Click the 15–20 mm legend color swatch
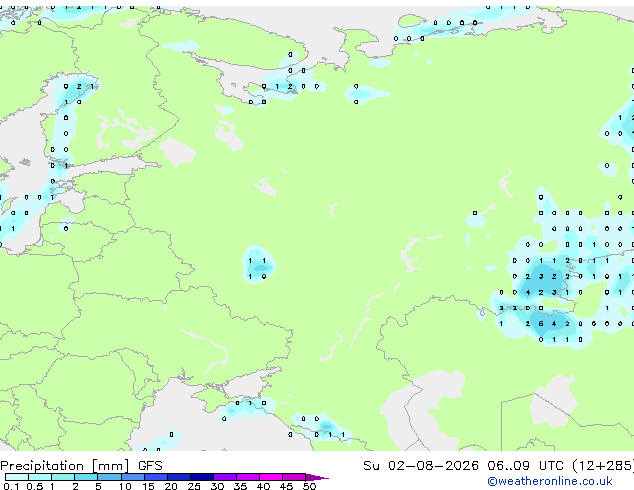 pos(156,477)
